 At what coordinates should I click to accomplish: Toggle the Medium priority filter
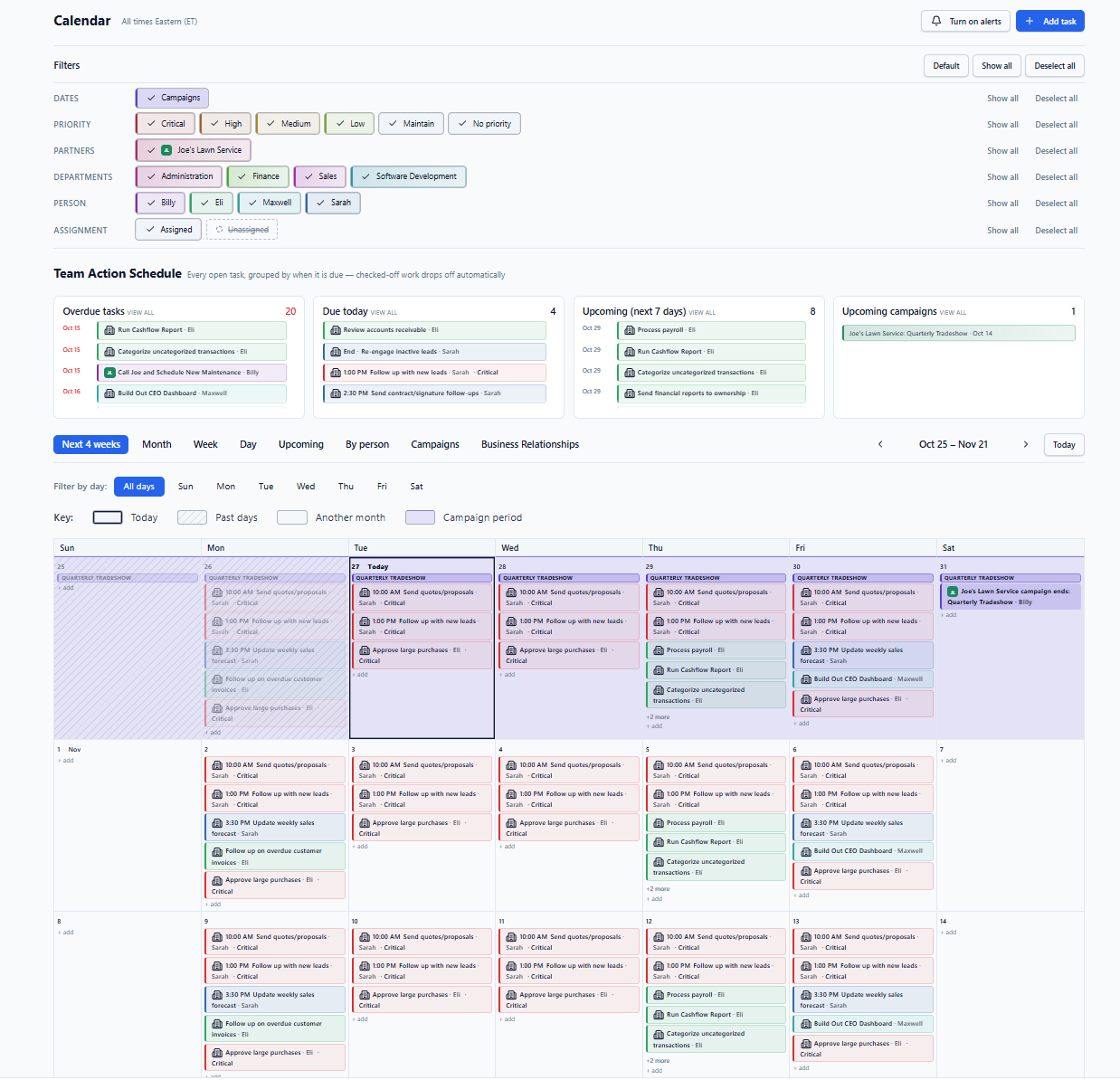(x=288, y=124)
